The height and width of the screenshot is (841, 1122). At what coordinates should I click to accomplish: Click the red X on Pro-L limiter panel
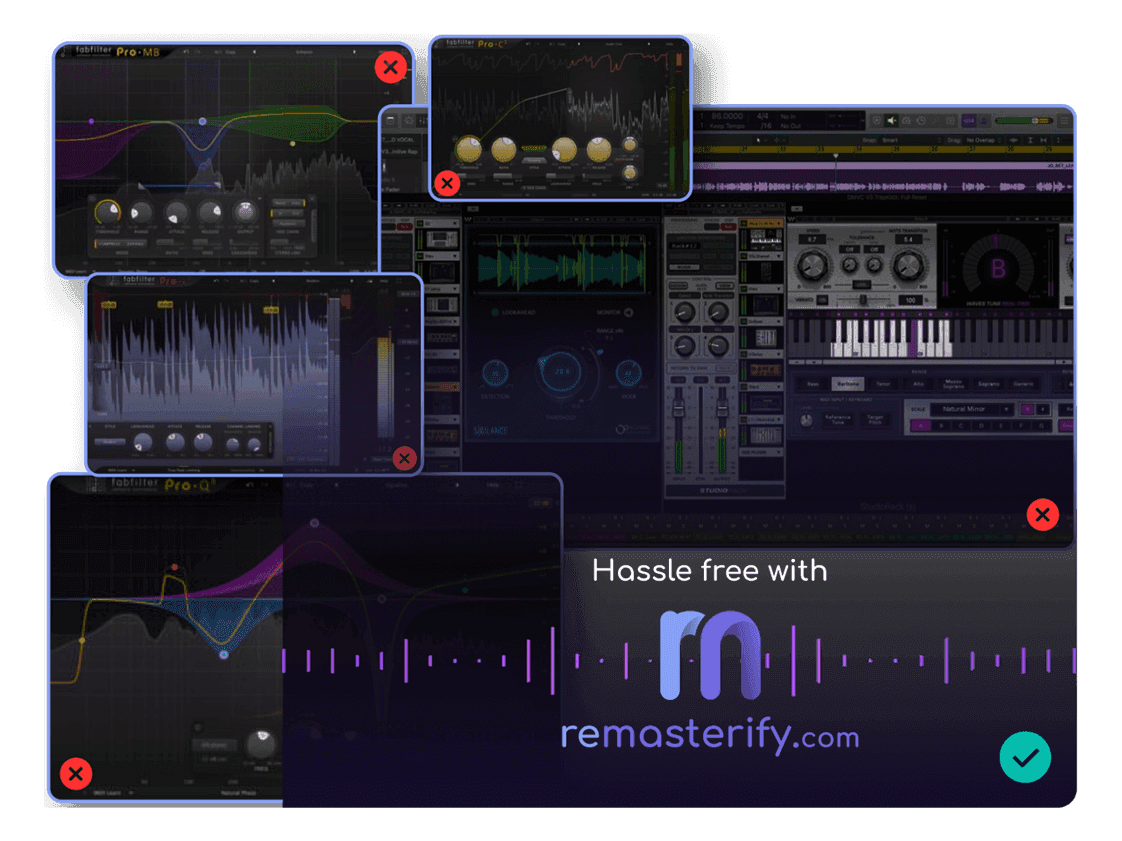coord(404,459)
